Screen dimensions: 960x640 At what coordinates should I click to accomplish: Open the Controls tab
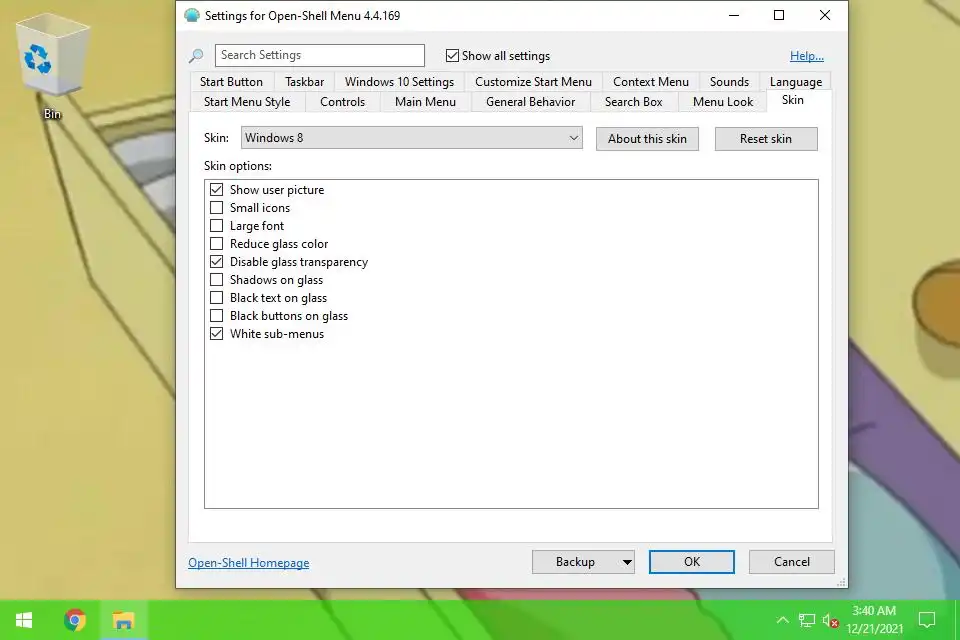[342, 102]
